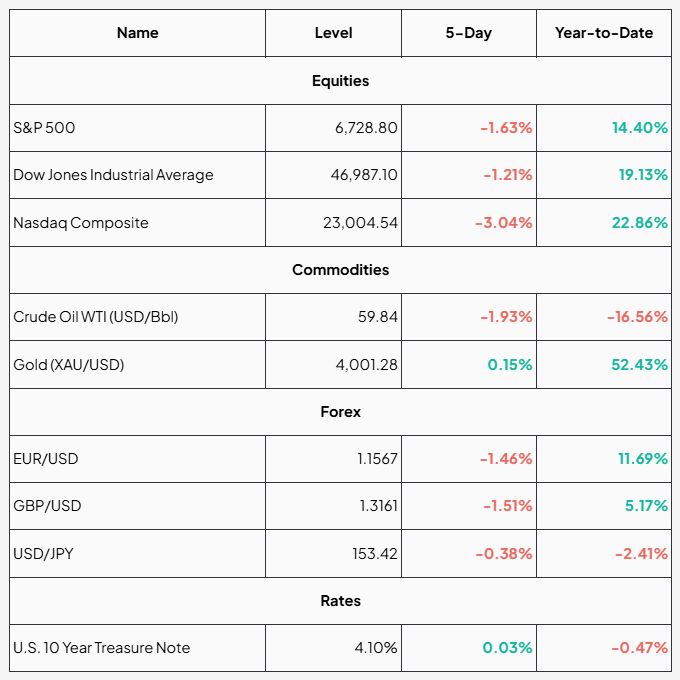Image resolution: width=680 pixels, height=680 pixels.
Task: Open the Gold (XAU/USD) entry
Action: 68,365
